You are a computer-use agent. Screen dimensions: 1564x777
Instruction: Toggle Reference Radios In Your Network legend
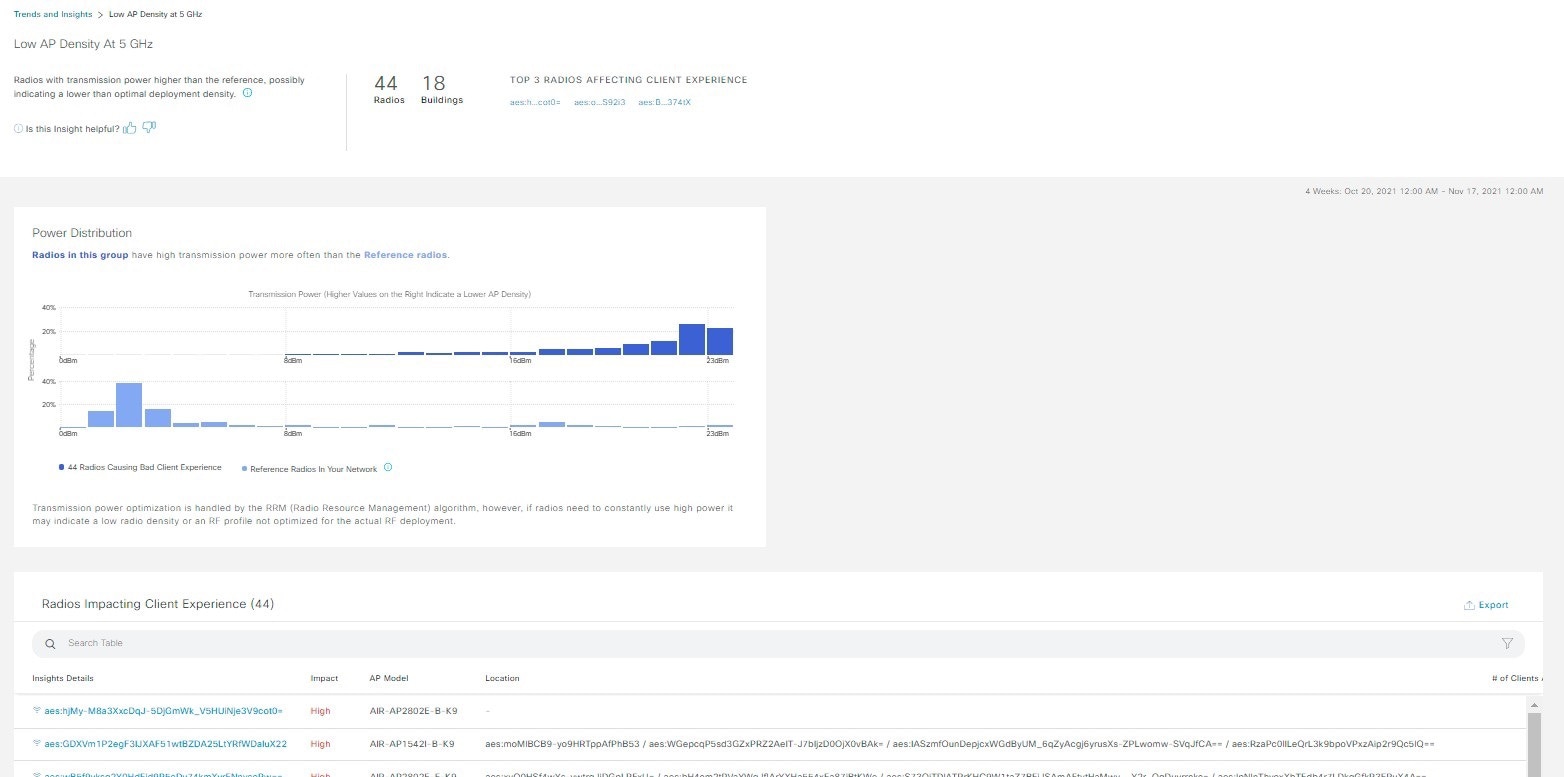pyautogui.click(x=310, y=467)
